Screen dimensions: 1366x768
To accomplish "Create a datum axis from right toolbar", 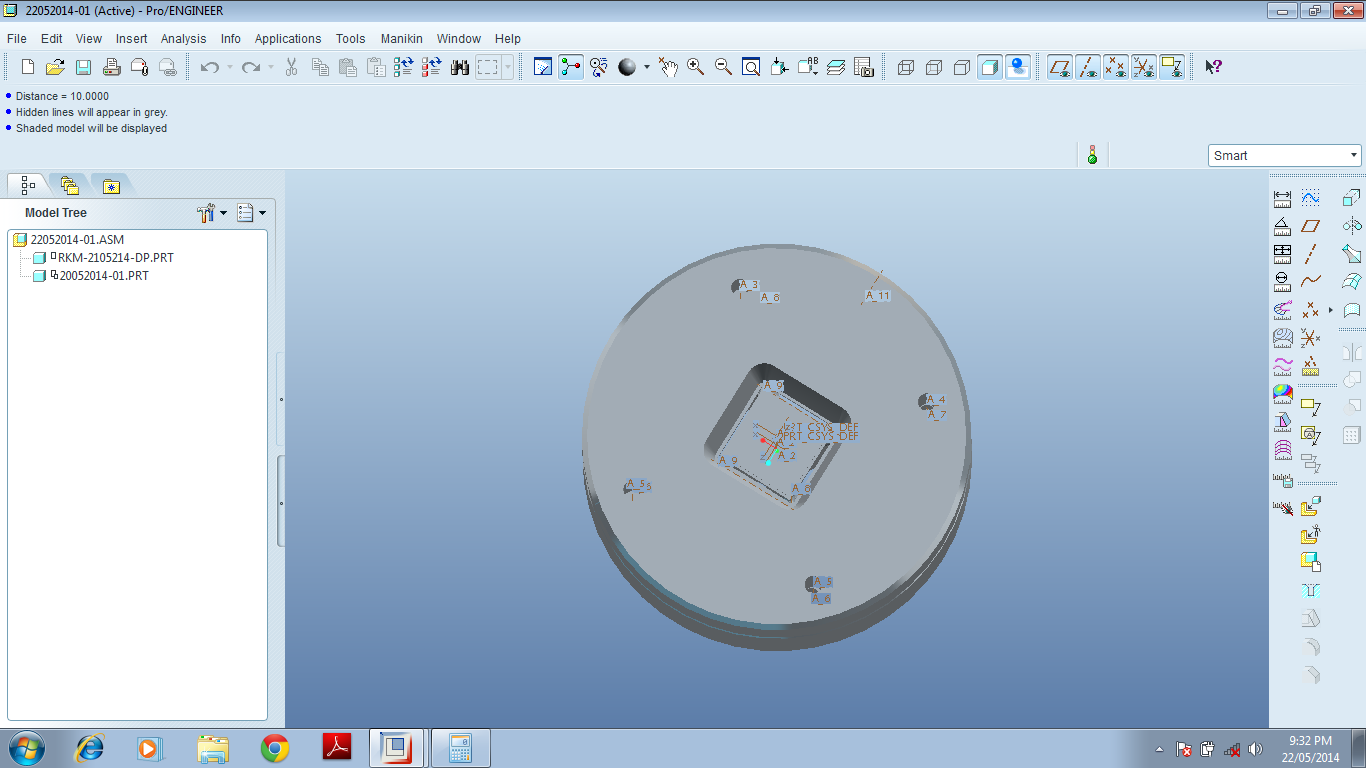I will (1311, 254).
